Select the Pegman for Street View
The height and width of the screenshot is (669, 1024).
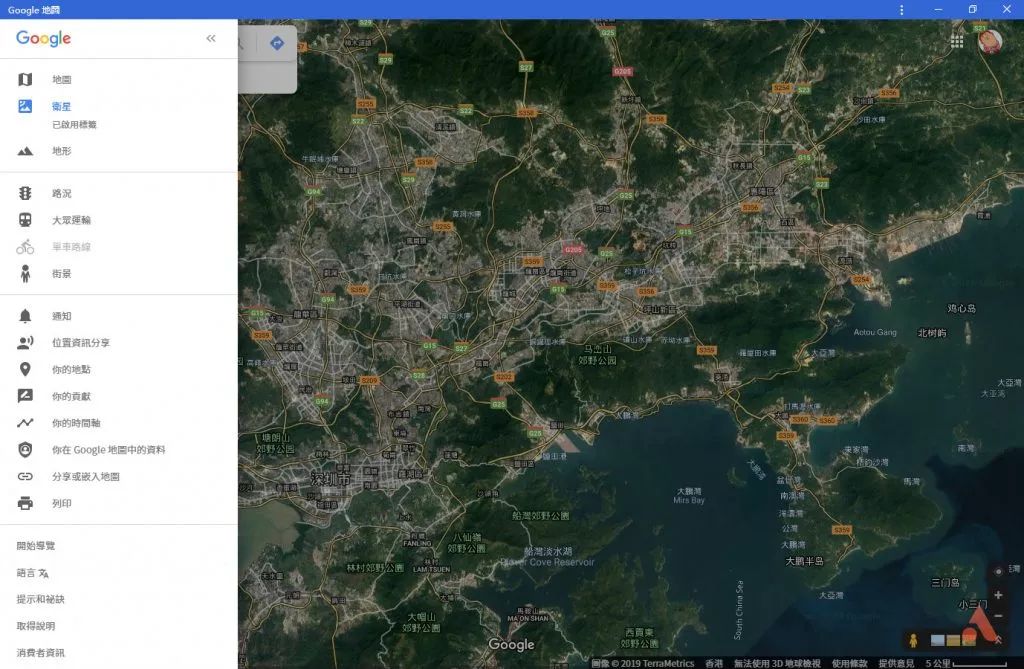(913, 639)
